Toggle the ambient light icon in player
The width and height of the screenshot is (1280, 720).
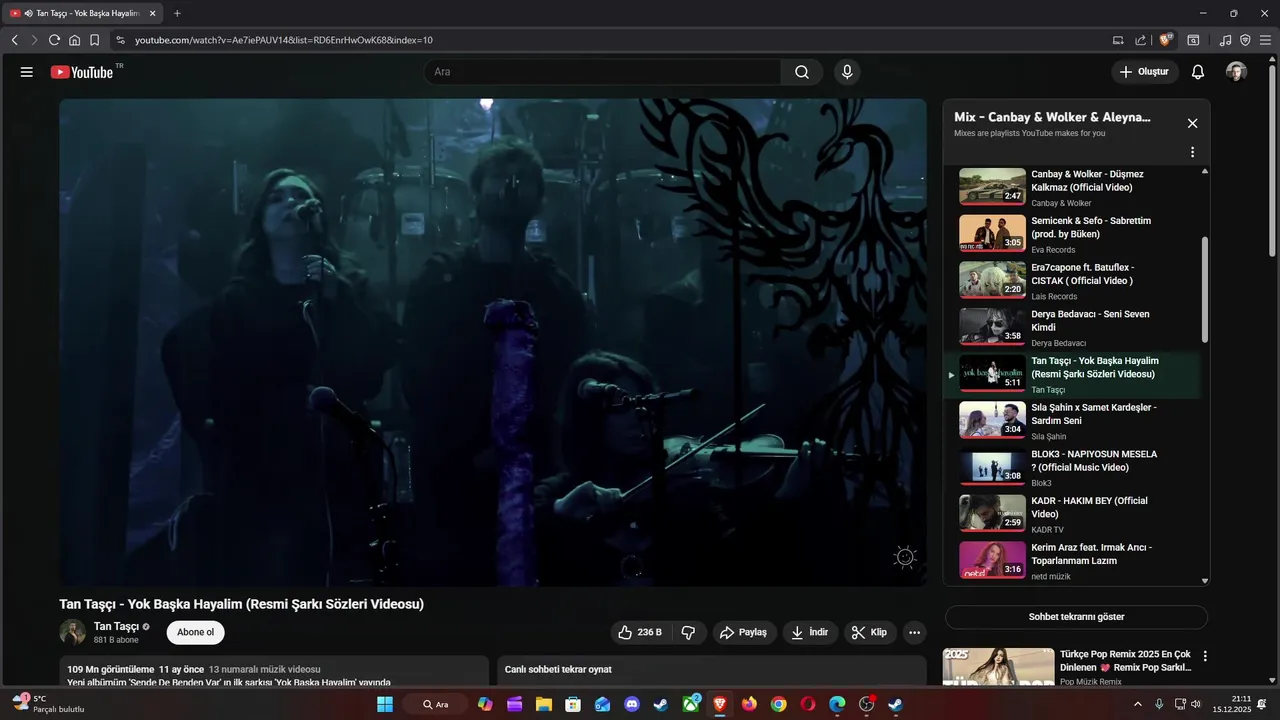click(x=905, y=557)
